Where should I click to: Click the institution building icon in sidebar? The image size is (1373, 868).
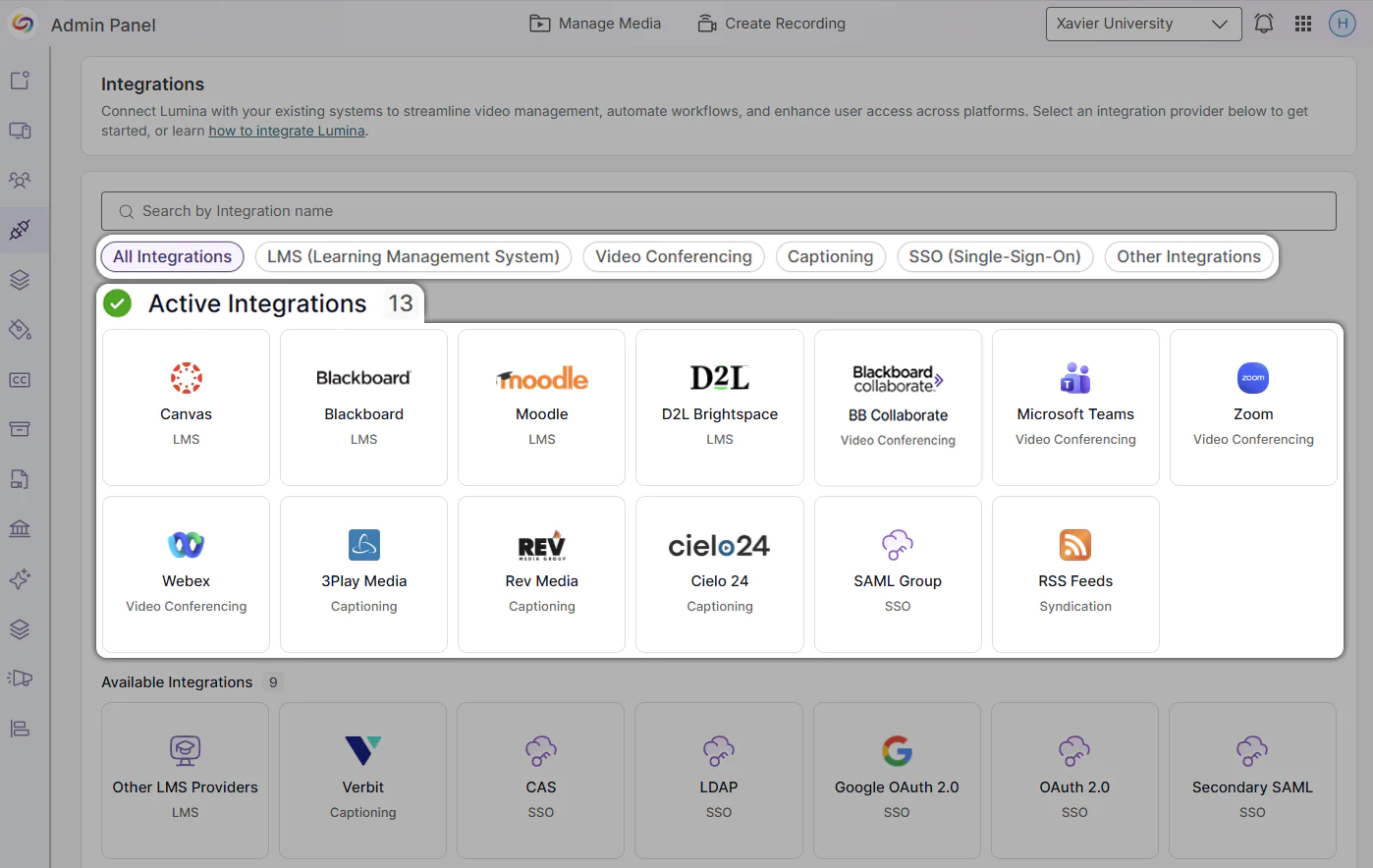(x=20, y=529)
